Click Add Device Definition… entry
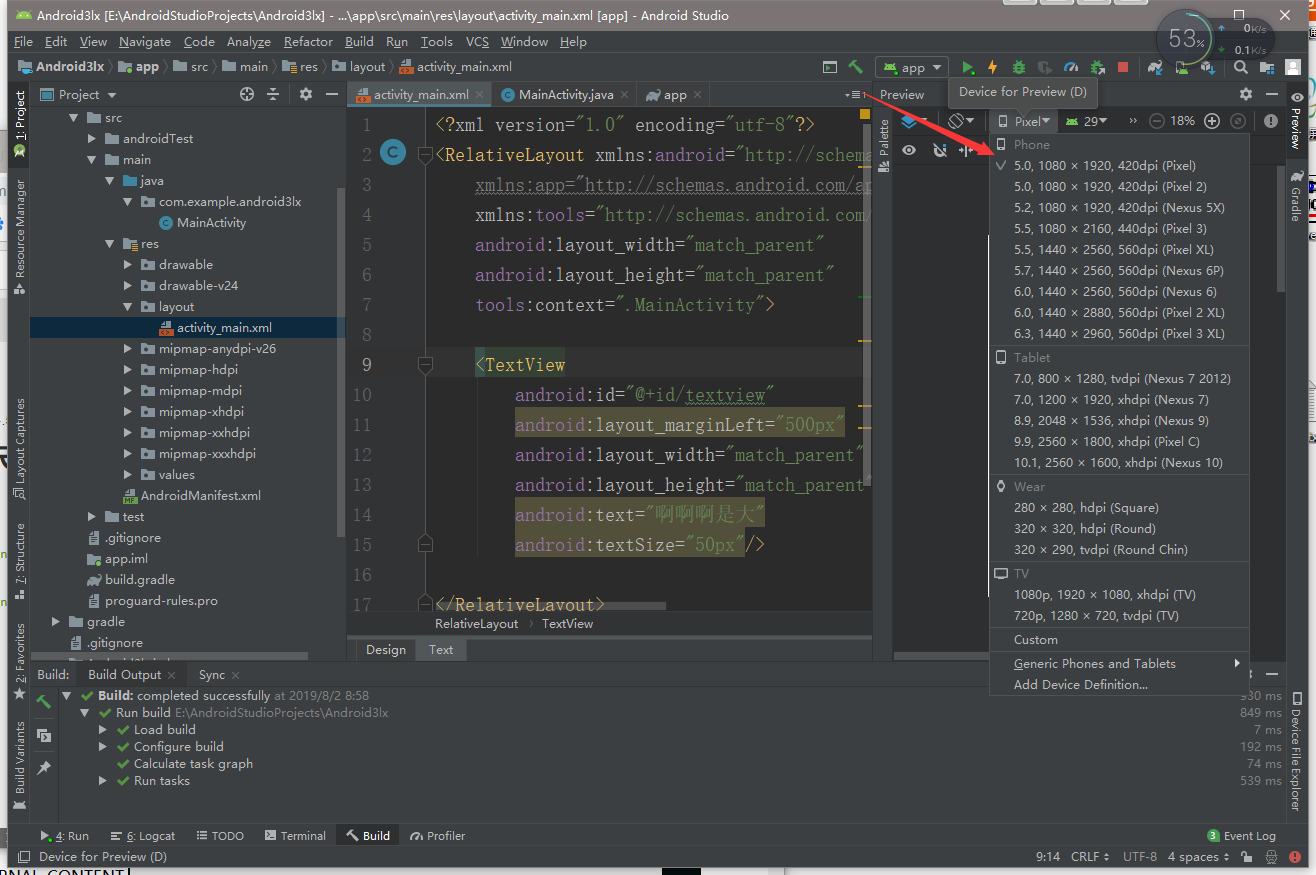 [1119, 685]
